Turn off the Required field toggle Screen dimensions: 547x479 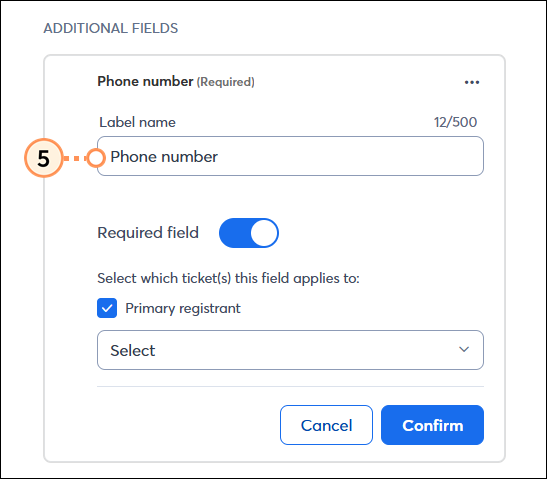click(249, 233)
